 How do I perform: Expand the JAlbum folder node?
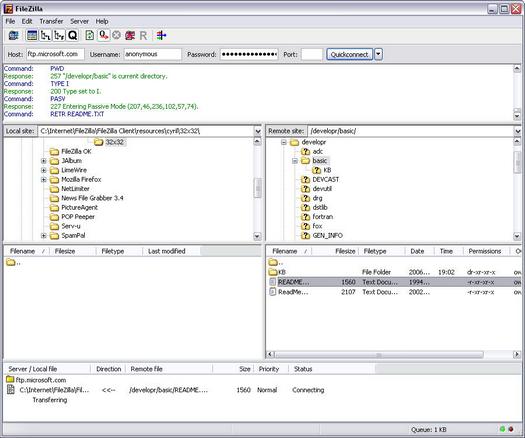[44, 161]
